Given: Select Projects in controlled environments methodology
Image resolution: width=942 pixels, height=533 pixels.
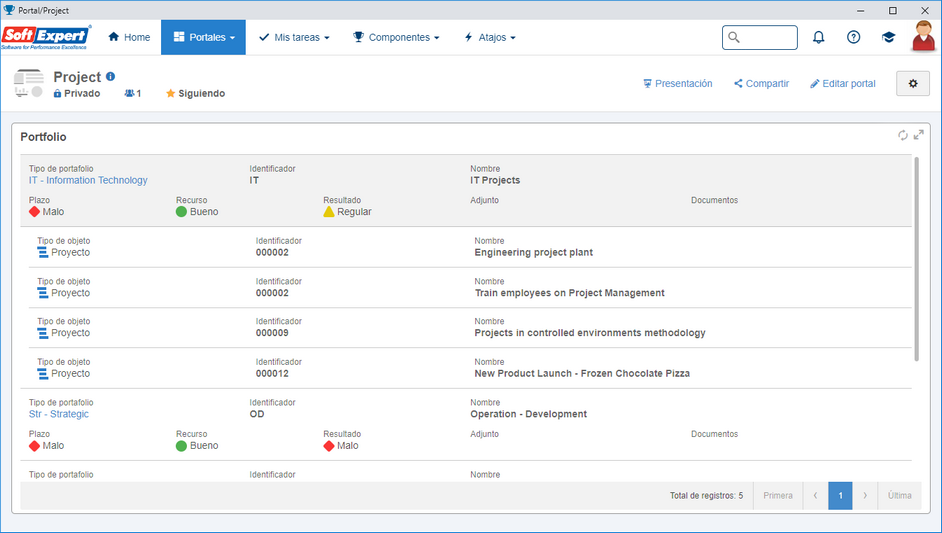Looking at the screenshot, I should [590, 333].
